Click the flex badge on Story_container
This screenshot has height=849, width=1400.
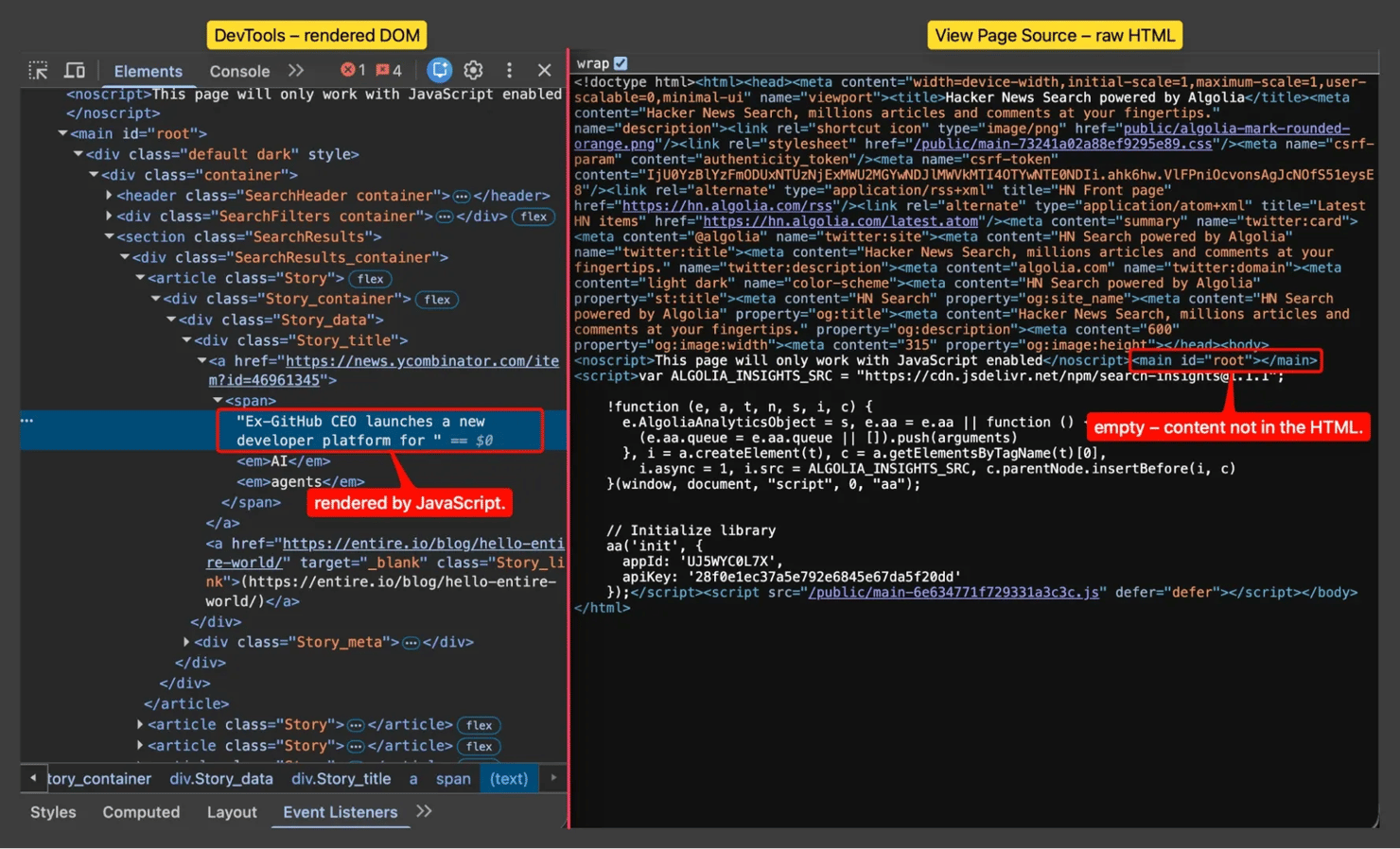pyautogui.click(x=437, y=300)
